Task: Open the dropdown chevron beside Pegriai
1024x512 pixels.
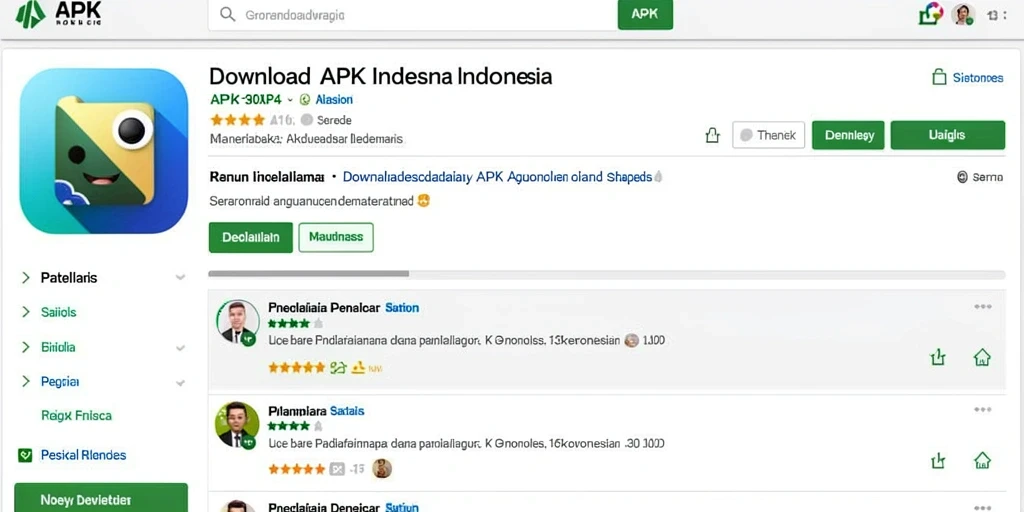Action: (180, 383)
